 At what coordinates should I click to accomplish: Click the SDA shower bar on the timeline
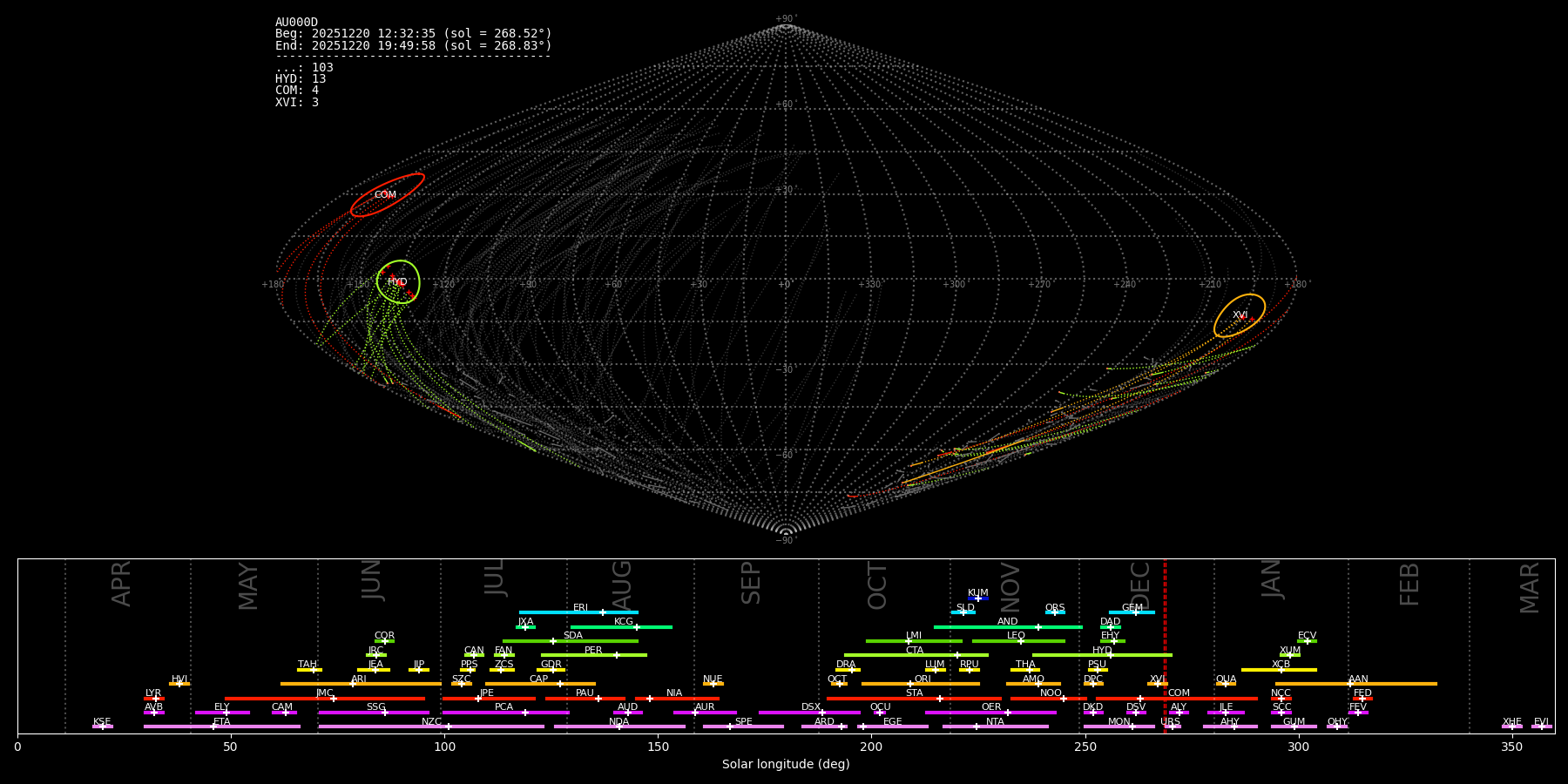pyautogui.click(x=571, y=641)
